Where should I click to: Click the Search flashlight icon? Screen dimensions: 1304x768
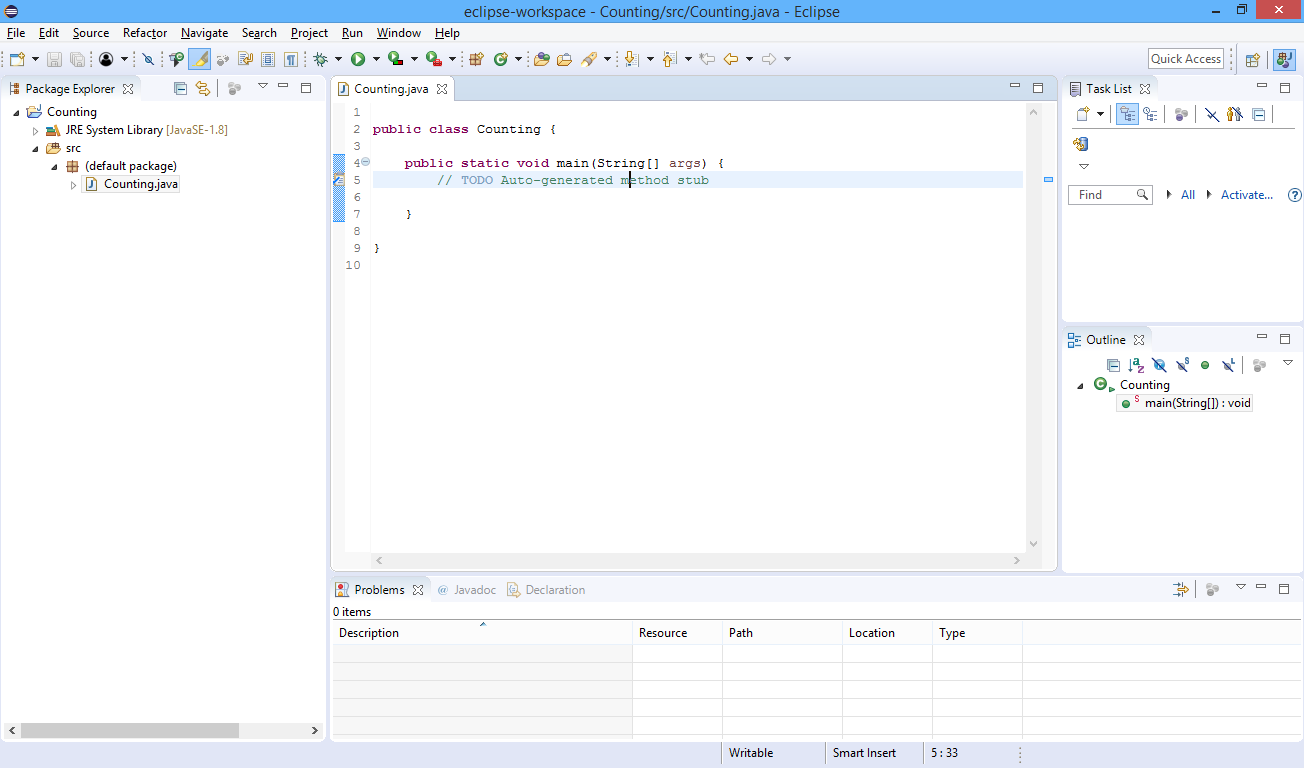[x=589, y=59]
